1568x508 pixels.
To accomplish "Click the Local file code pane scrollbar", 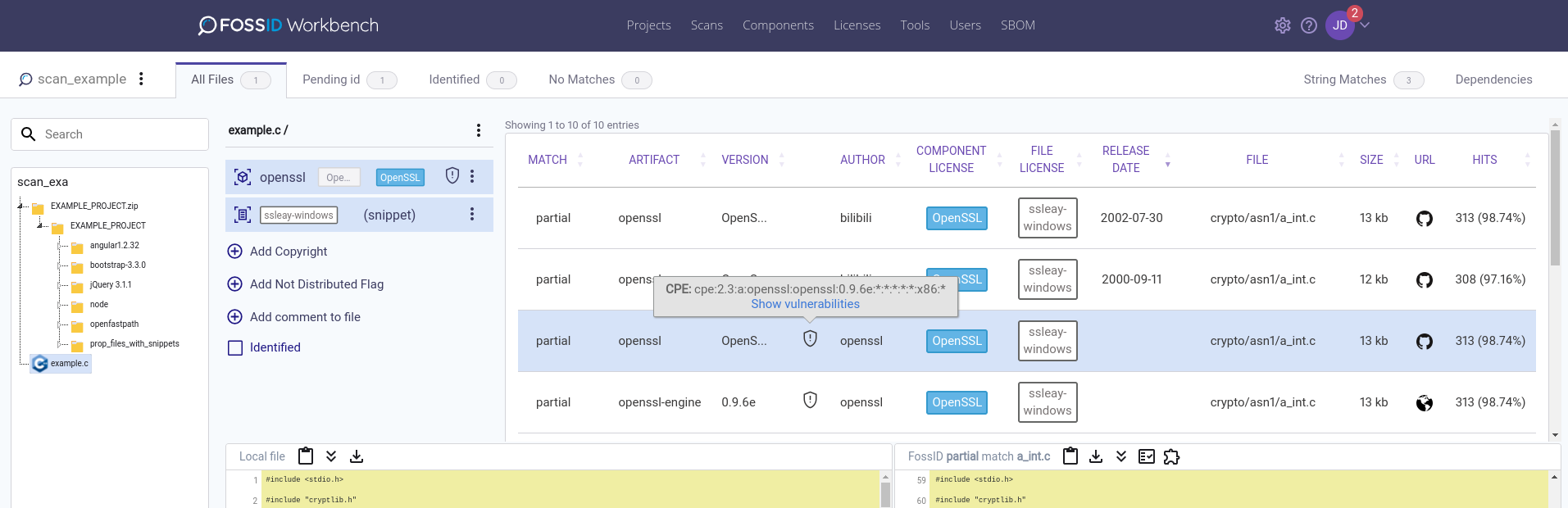I will [885, 494].
